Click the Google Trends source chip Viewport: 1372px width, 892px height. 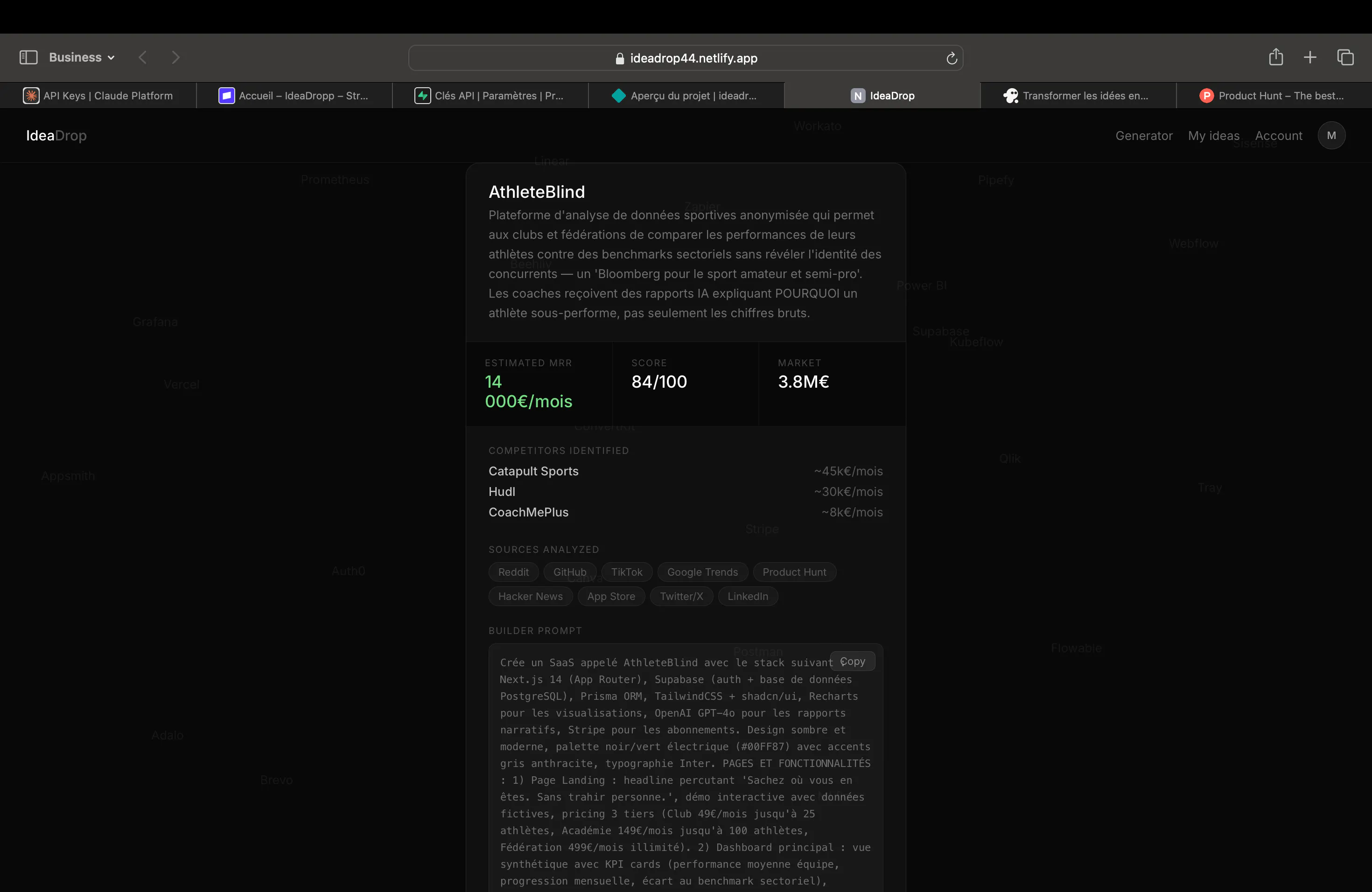pyautogui.click(x=702, y=572)
